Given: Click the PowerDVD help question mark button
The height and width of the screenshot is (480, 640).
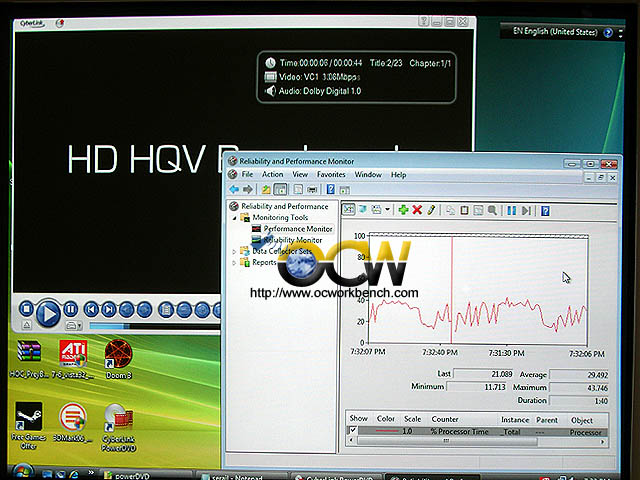Looking at the screenshot, I should (423, 21).
